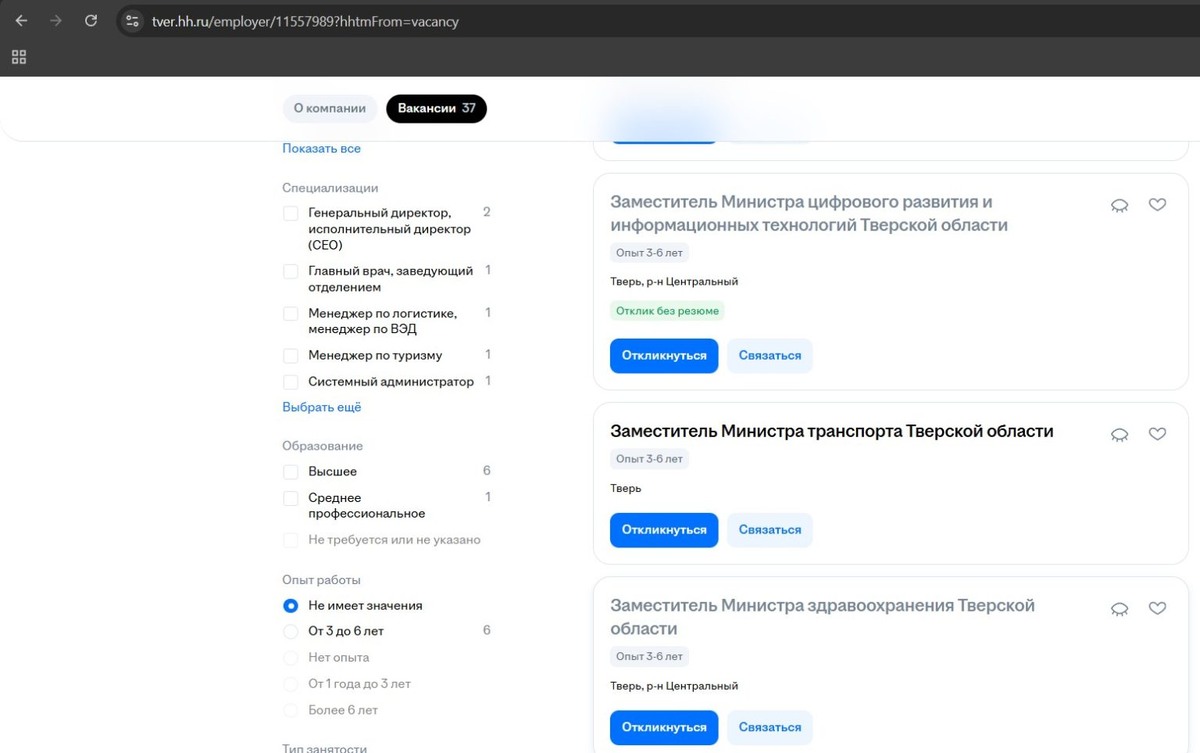Image resolution: width=1200 pixels, height=753 pixels.
Task: Click Откликнуться for digital development deputy minister
Action: [x=664, y=356]
